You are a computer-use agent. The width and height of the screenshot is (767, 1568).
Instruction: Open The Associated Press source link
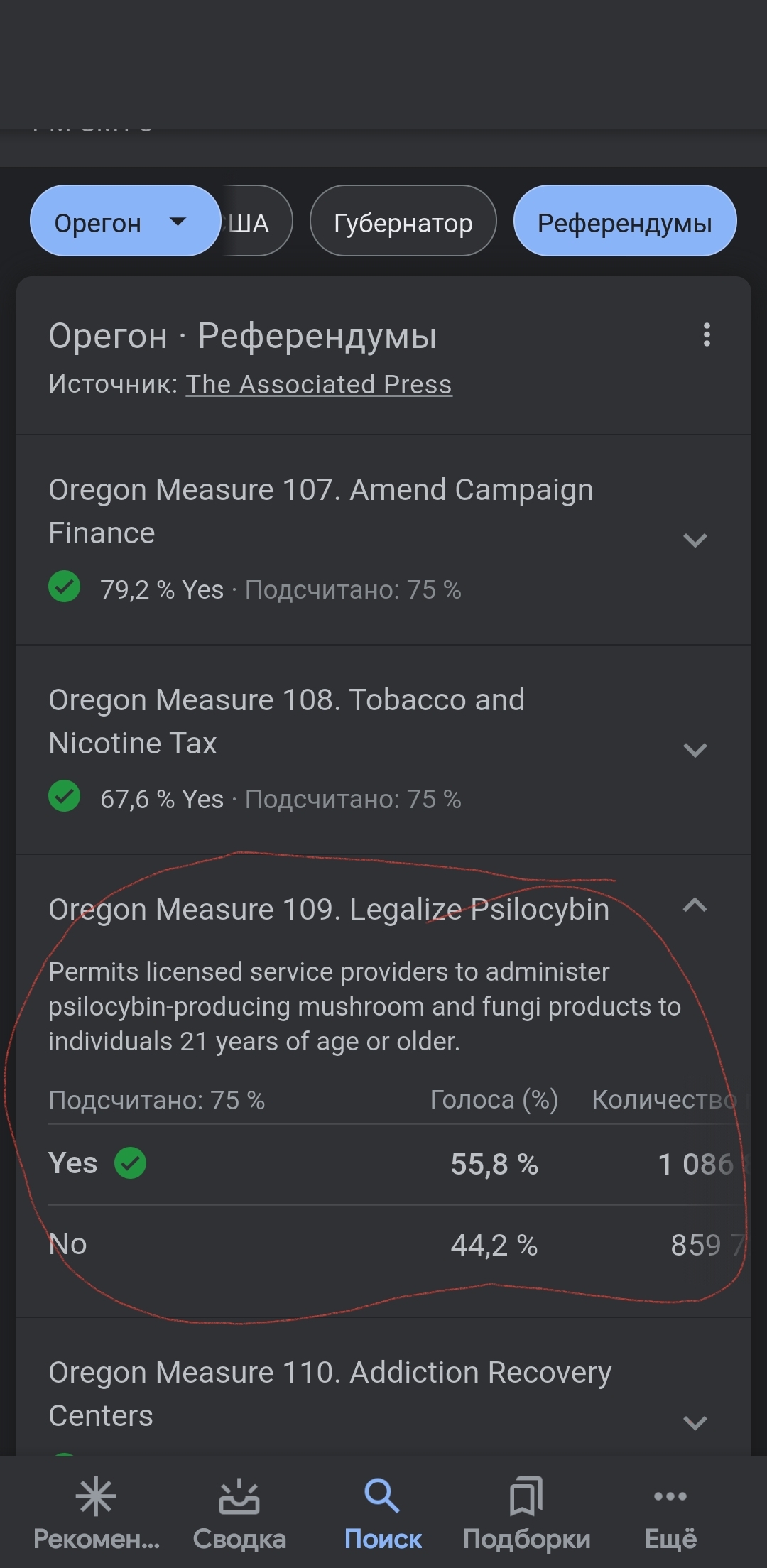pyautogui.click(x=319, y=384)
